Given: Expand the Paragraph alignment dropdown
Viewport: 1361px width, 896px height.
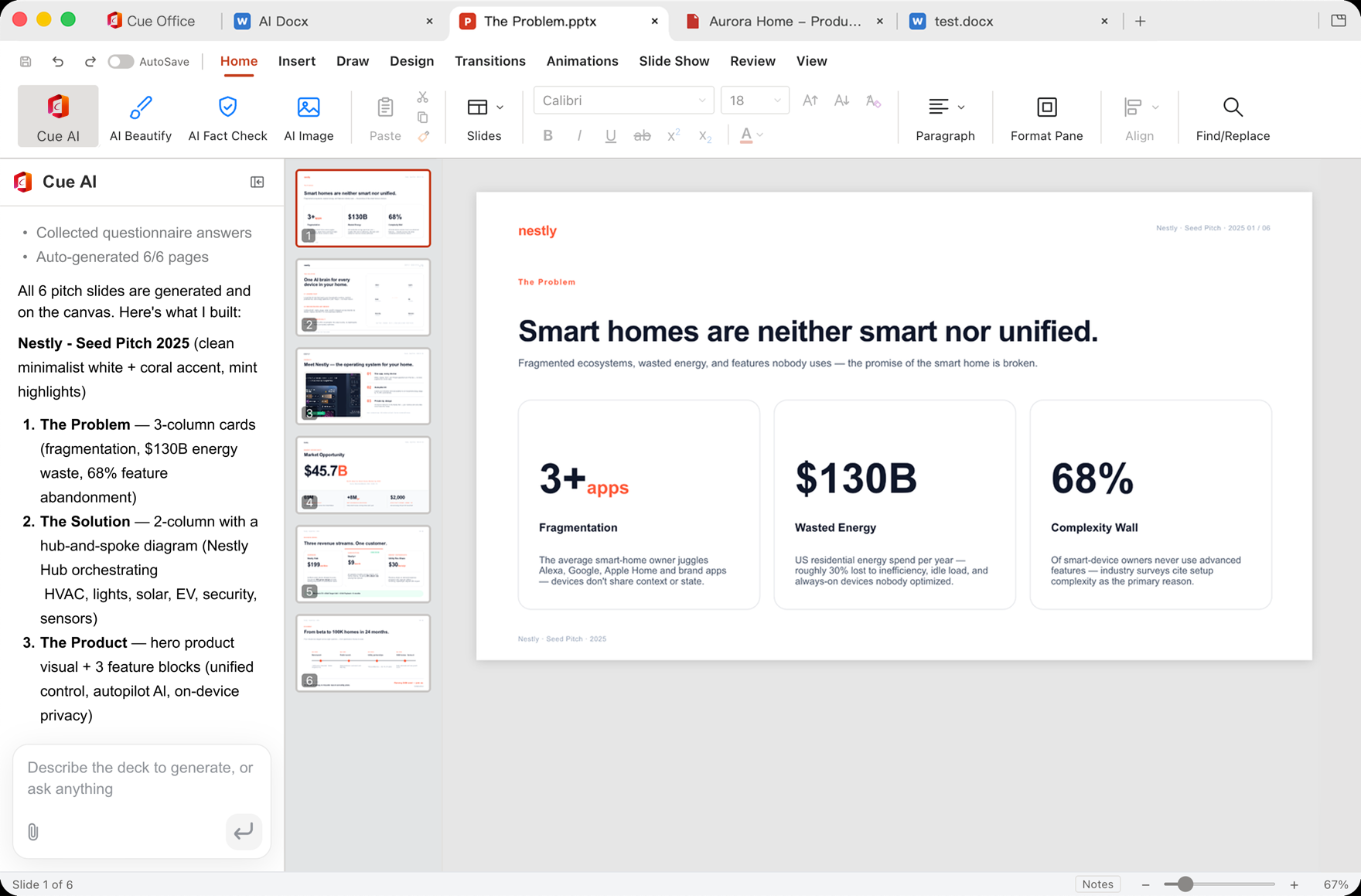Looking at the screenshot, I should (x=961, y=107).
